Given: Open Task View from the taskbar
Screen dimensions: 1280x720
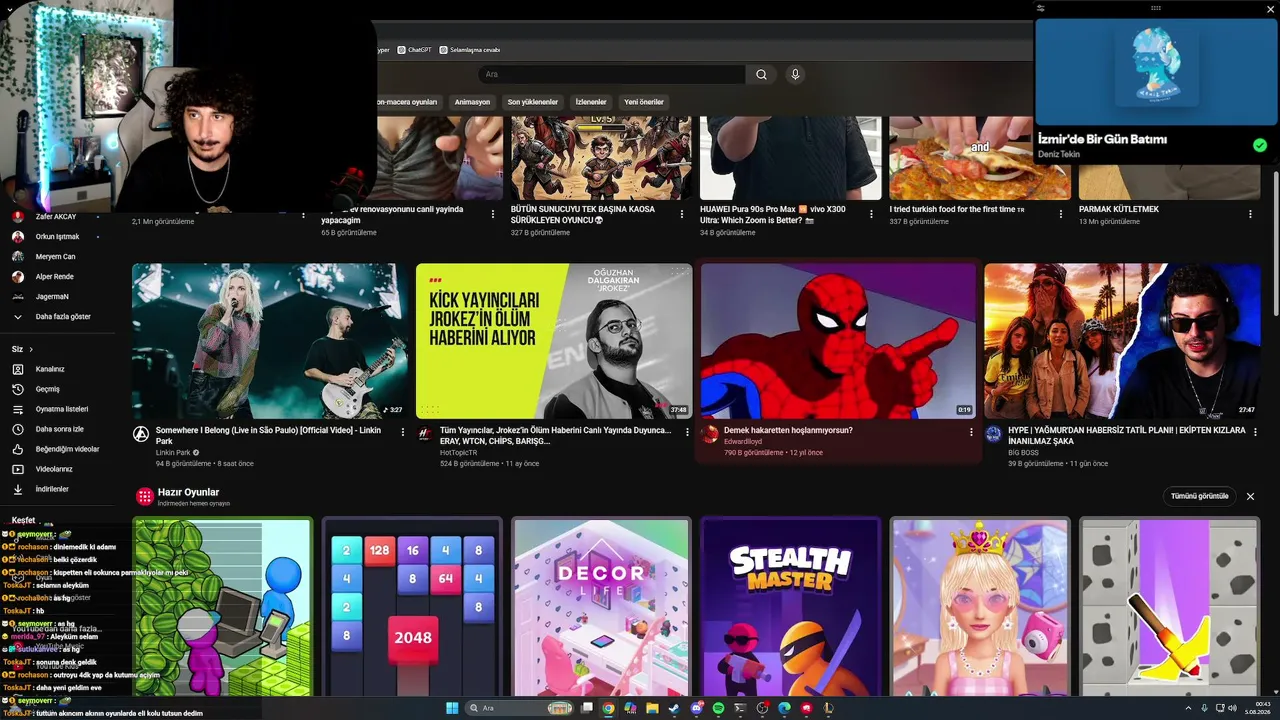Looking at the screenshot, I should click(x=587, y=708).
